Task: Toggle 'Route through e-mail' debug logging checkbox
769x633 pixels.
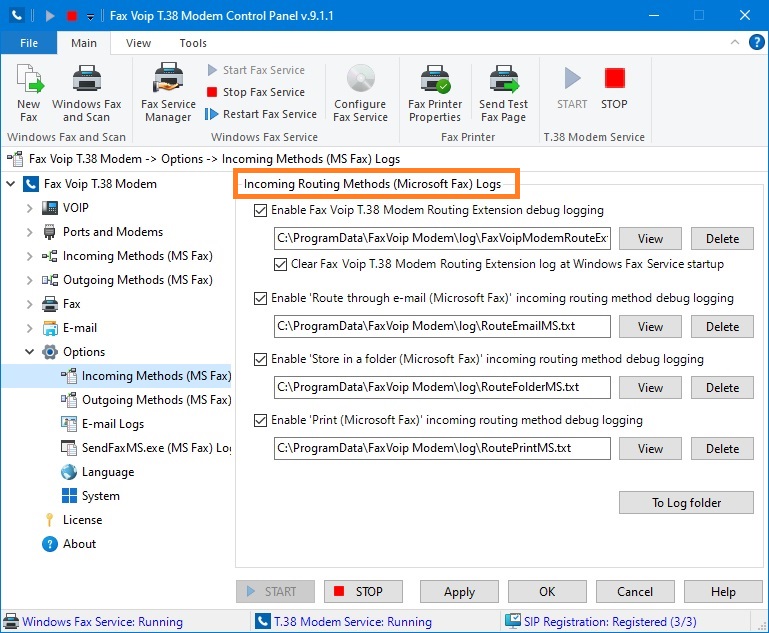Action: (x=260, y=299)
